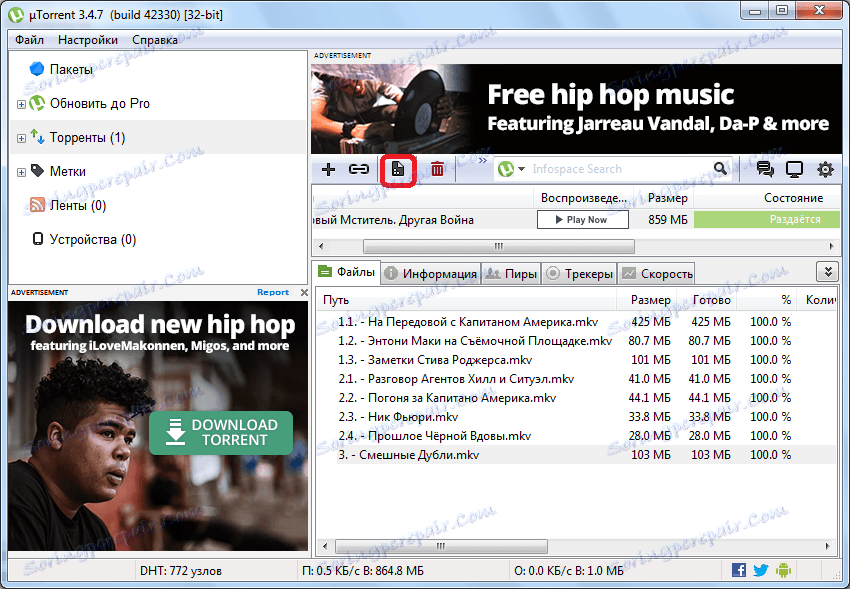Click the toolbar overflow double-chevron icon
Image resolution: width=850 pixels, height=589 pixels.
click(x=482, y=160)
